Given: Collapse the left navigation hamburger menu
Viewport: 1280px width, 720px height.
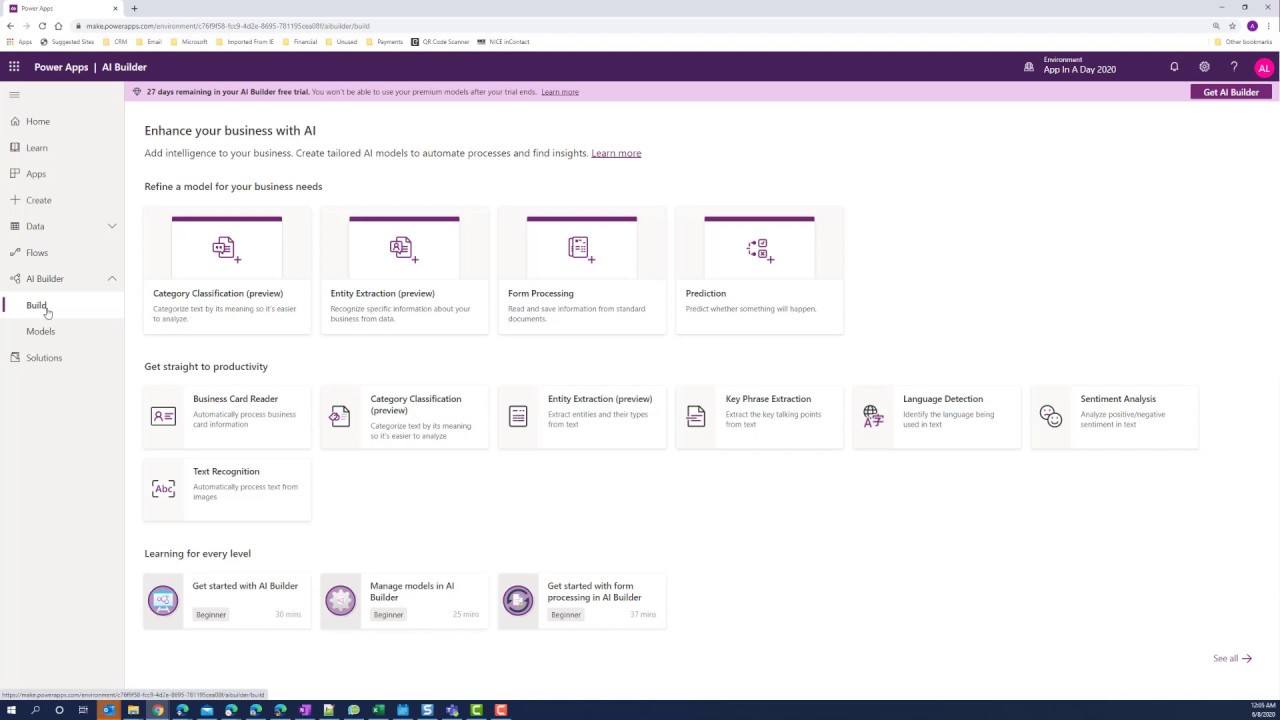Looking at the screenshot, I should tap(14, 95).
